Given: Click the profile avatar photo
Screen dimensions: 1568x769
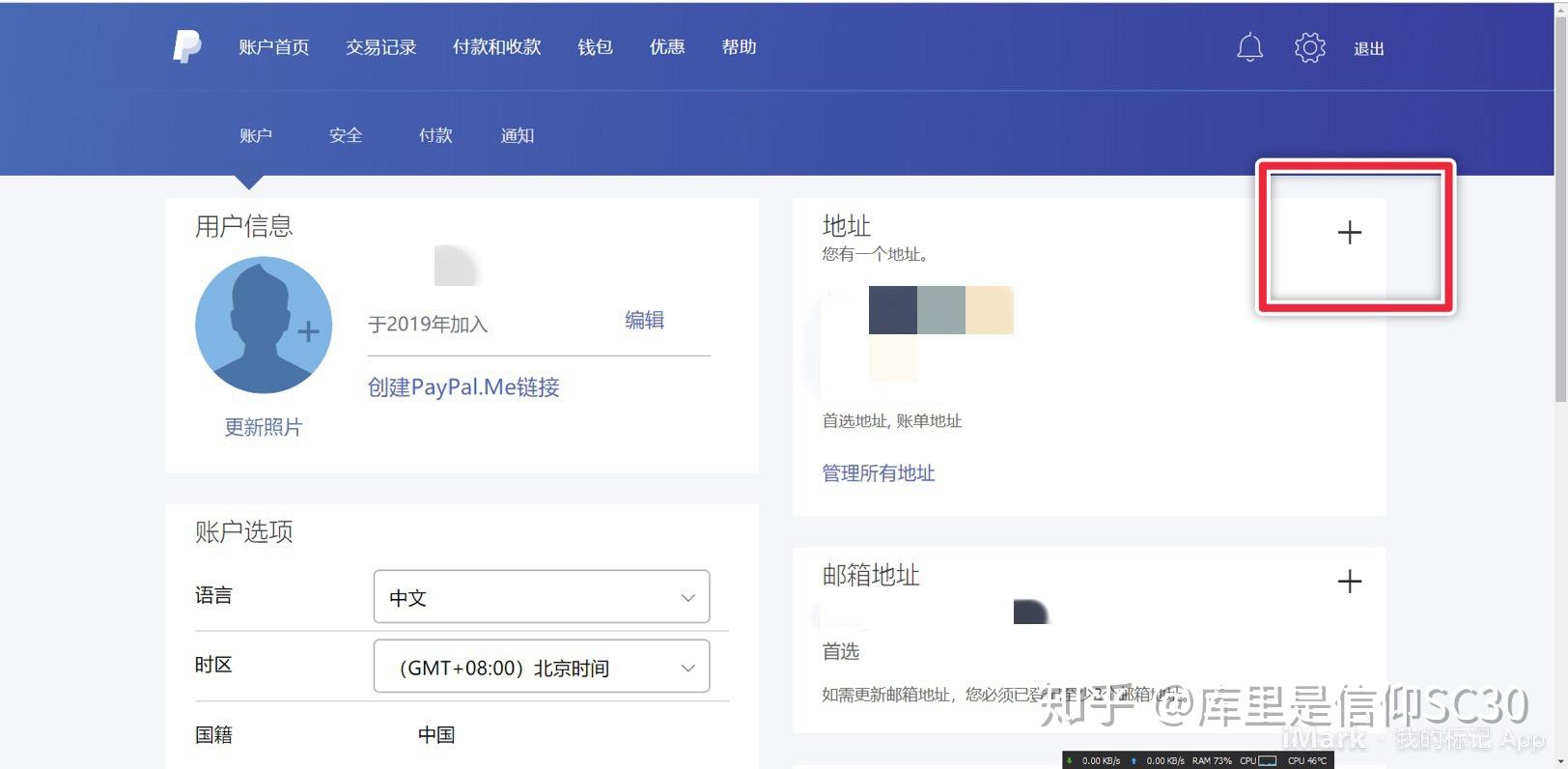Looking at the screenshot, I should pyautogui.click(x=264, y=325).
